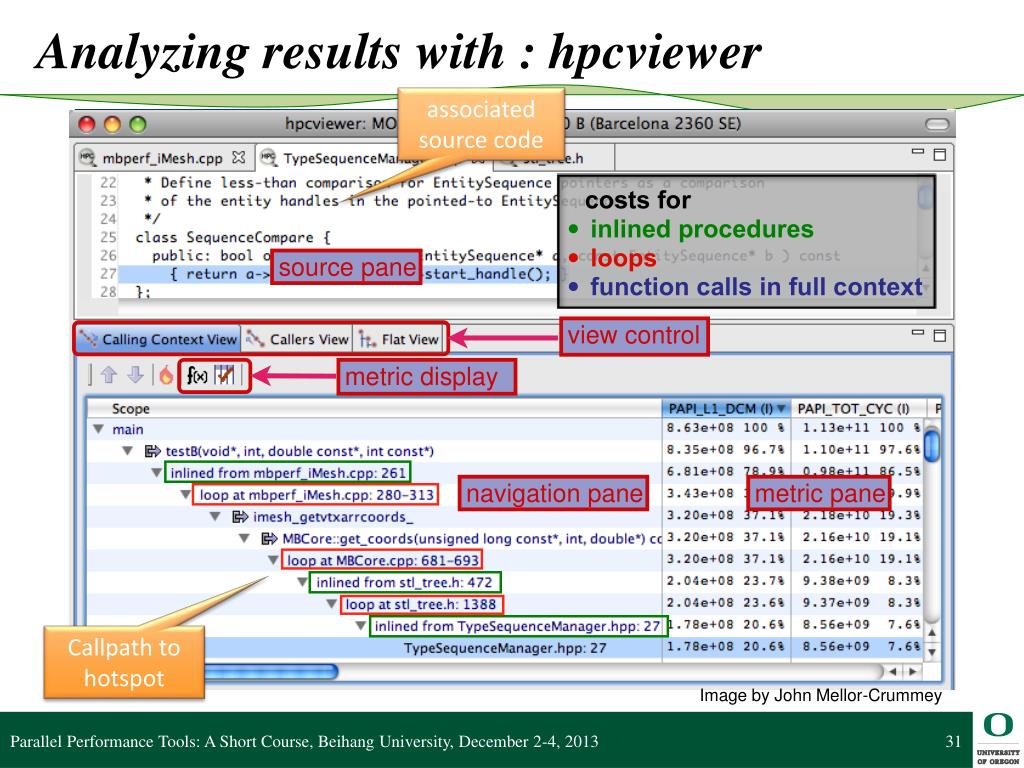Minimize the source editor pane

click(x=918, y=152)
